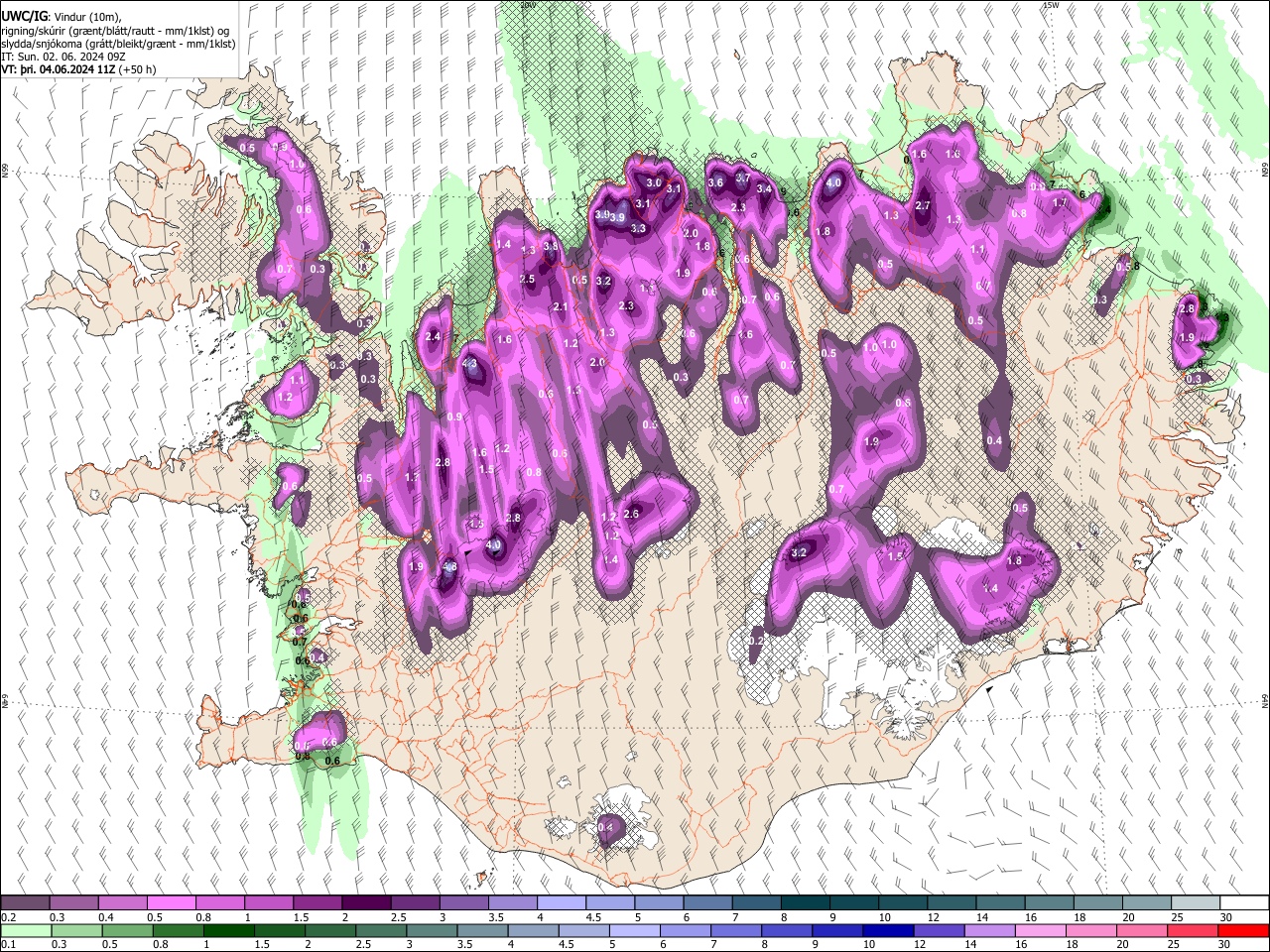Click the 2.7 value label on the map
The width and height of the screenshot is (1270, 952).
923,205
